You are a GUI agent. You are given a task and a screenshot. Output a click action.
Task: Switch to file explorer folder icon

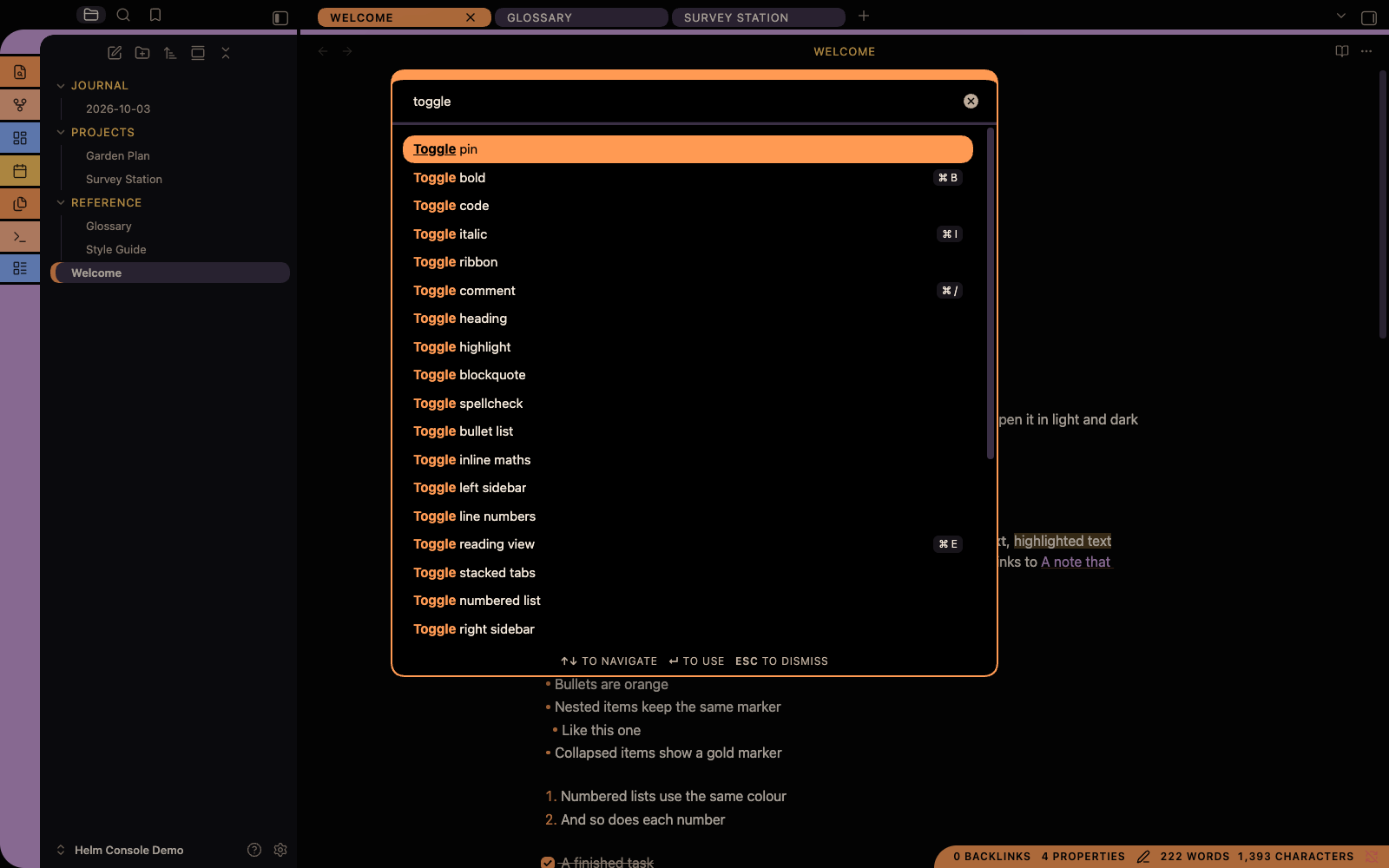click(91, 15)
